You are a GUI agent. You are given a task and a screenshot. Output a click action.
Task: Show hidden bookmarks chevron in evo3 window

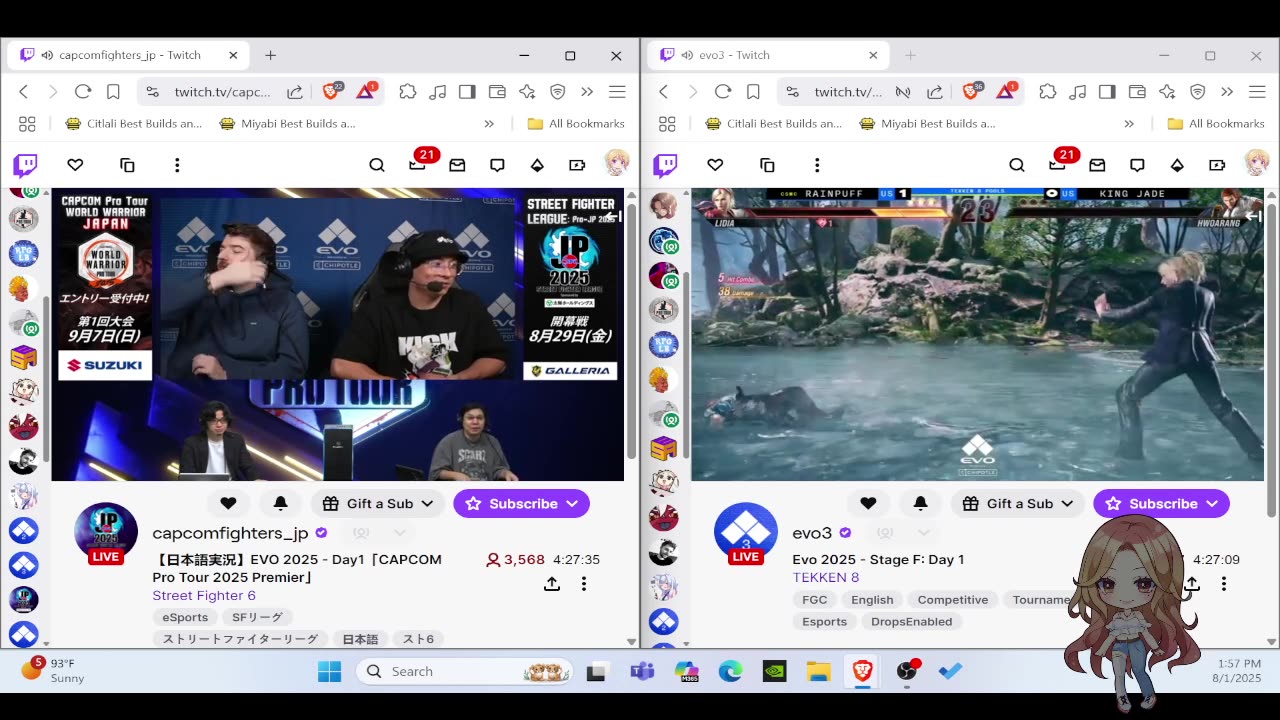pos(1129,124)
